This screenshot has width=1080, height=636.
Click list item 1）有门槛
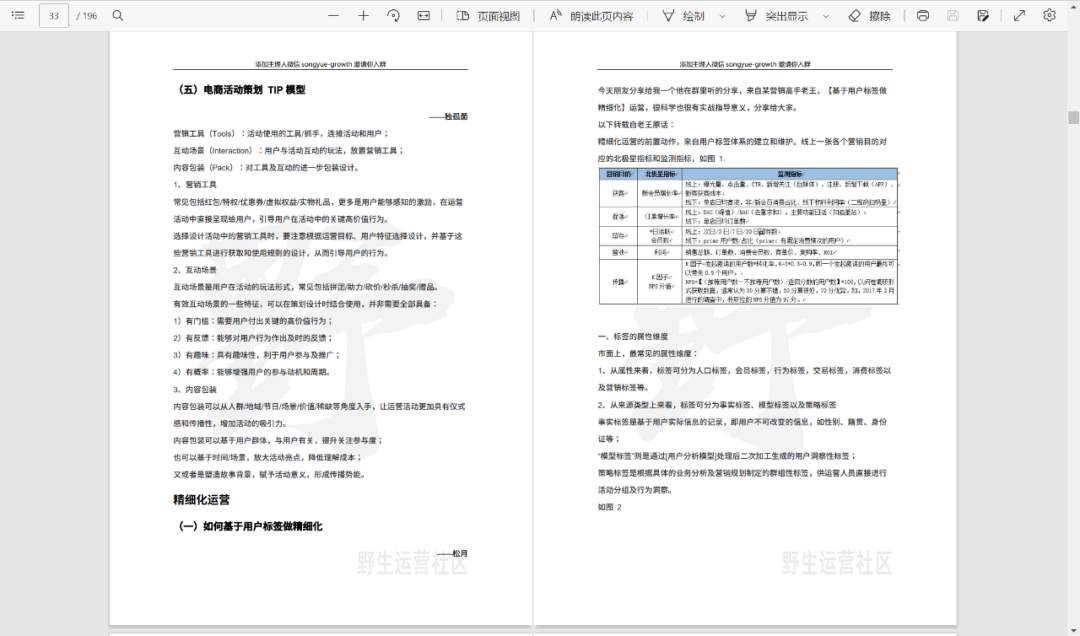point(253,321)
